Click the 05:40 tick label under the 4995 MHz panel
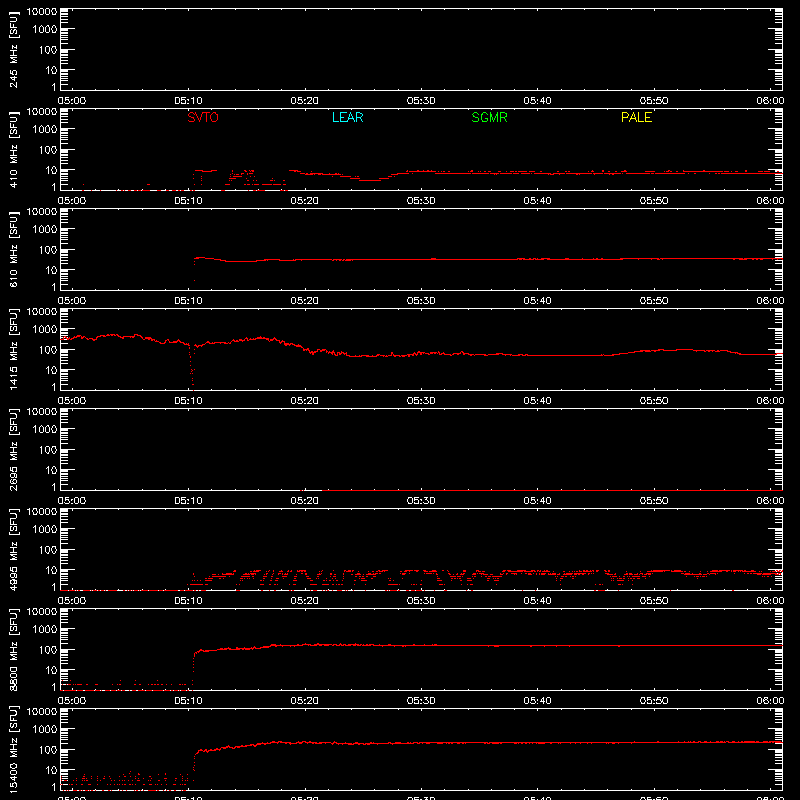Viewport: 800px width, 800px height. (537, 601)
